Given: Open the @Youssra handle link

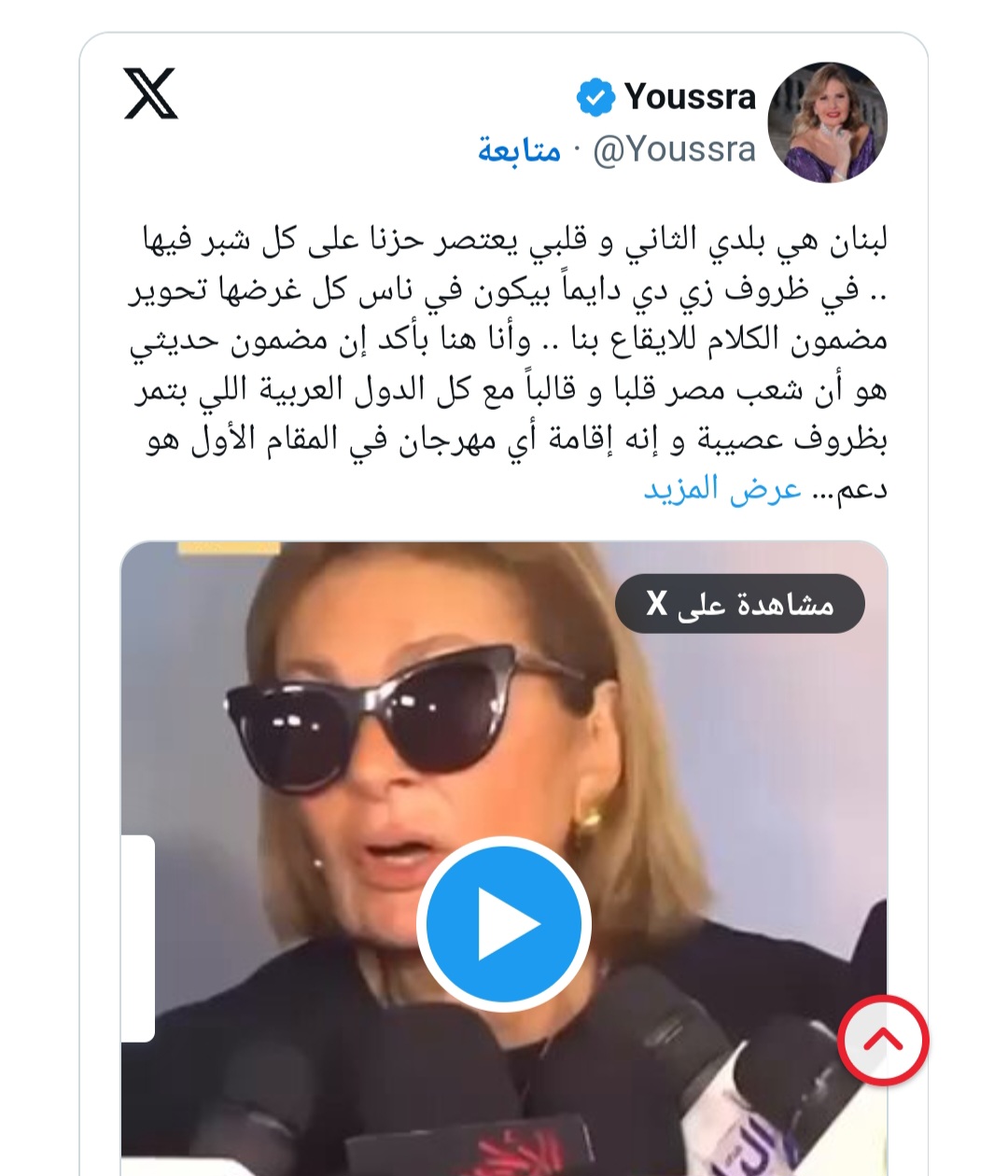Looking at the screenshot, I should pos(674,149).
